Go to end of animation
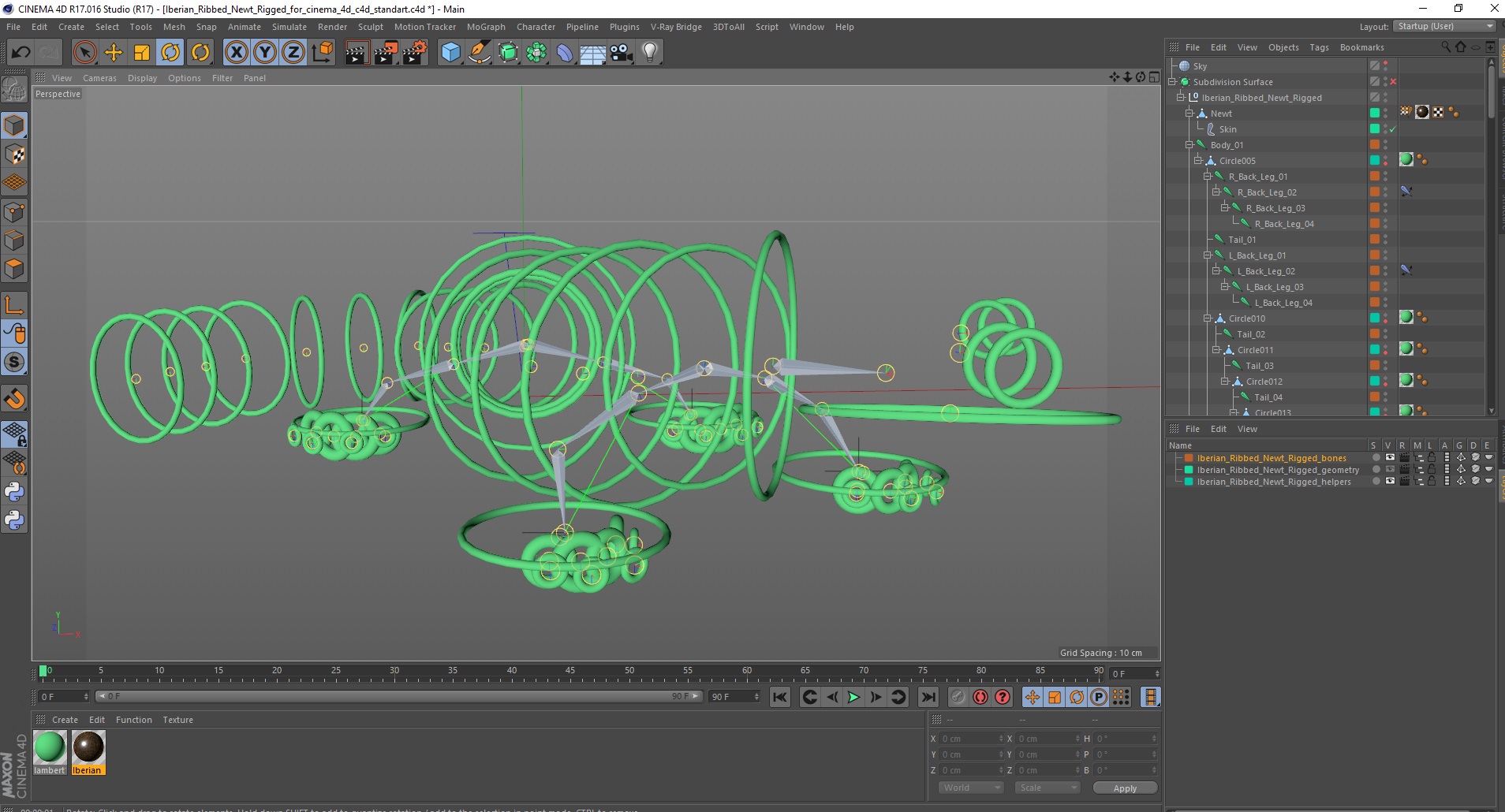This screenshot has width=1505, height=812. [928, 697]
